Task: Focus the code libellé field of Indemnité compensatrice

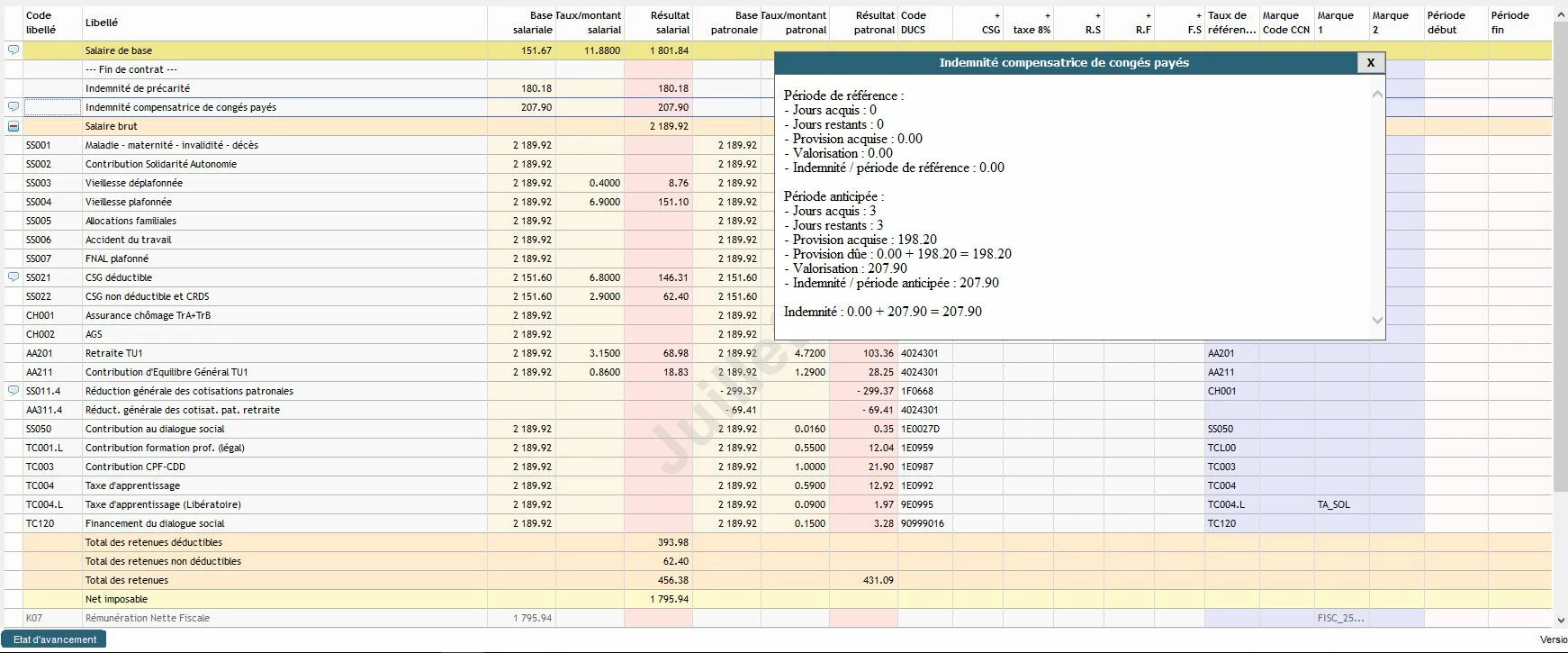Action: [x=53, y=107]
